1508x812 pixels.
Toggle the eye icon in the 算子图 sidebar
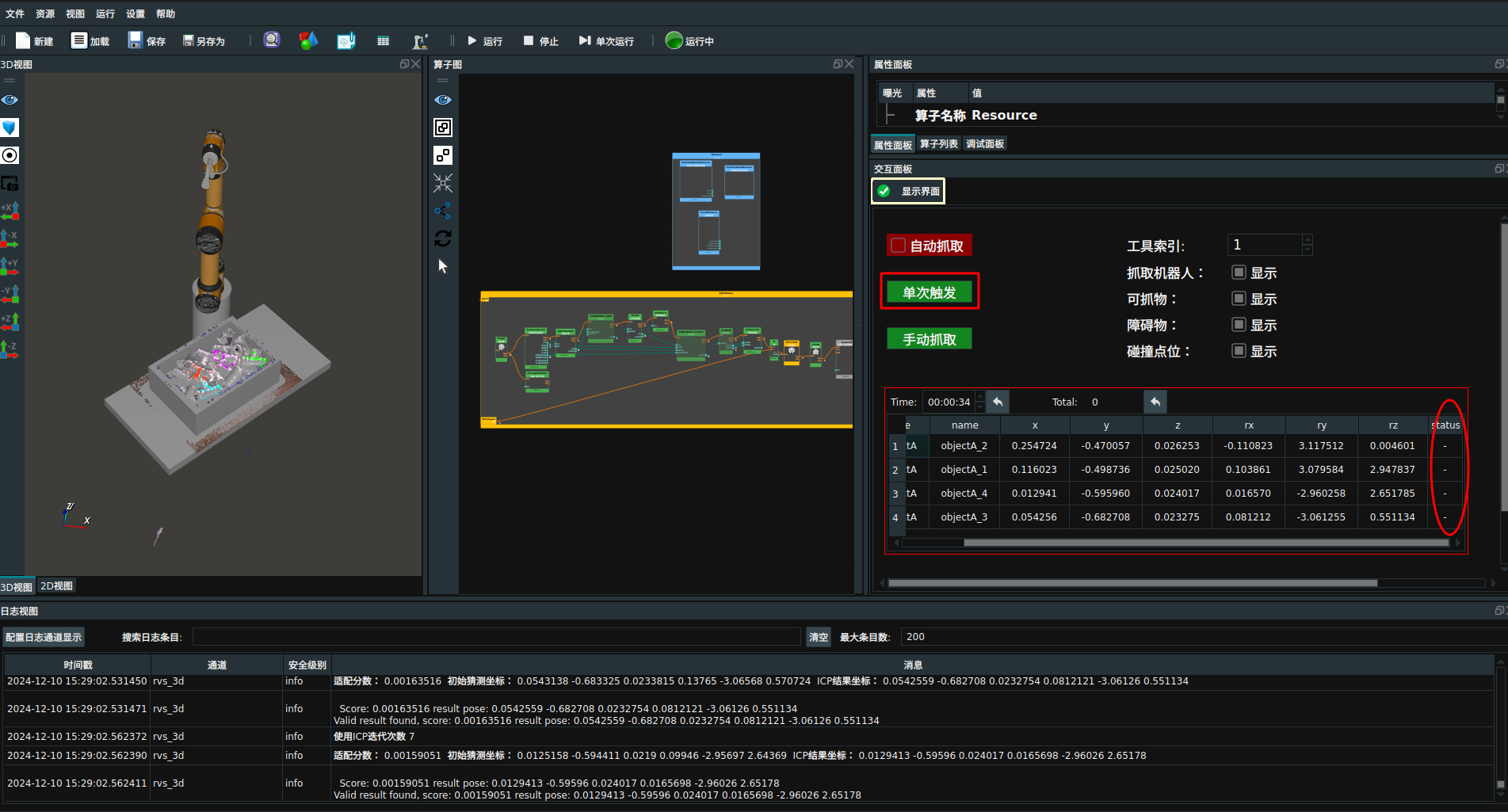point(443,100)
